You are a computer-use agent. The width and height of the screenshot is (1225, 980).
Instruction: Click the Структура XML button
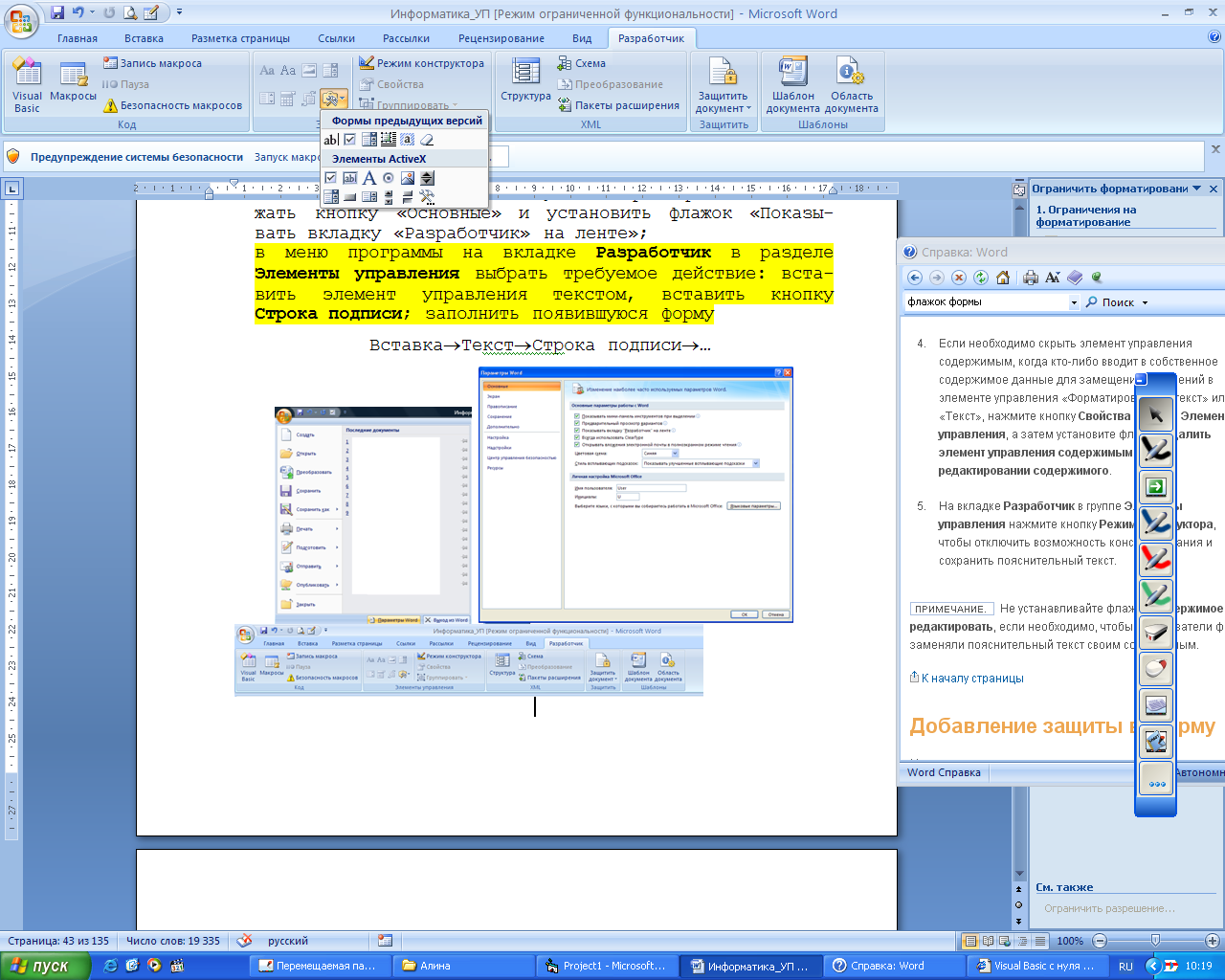coord(525,81)
